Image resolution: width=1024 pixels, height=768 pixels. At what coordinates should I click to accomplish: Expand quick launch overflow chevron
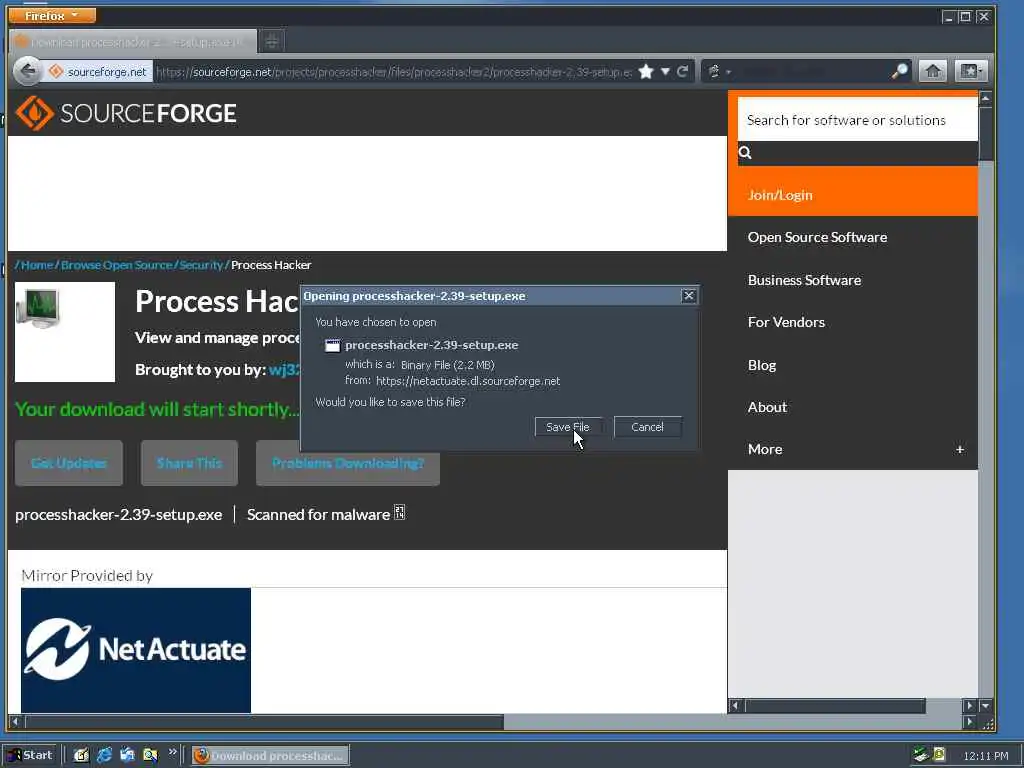[x=172, y=752]
